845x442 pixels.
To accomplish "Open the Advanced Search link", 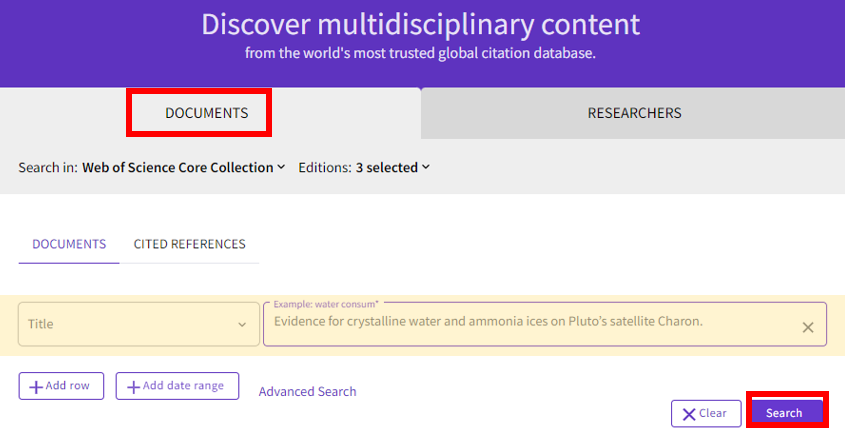I will click(x=307, y=391).
